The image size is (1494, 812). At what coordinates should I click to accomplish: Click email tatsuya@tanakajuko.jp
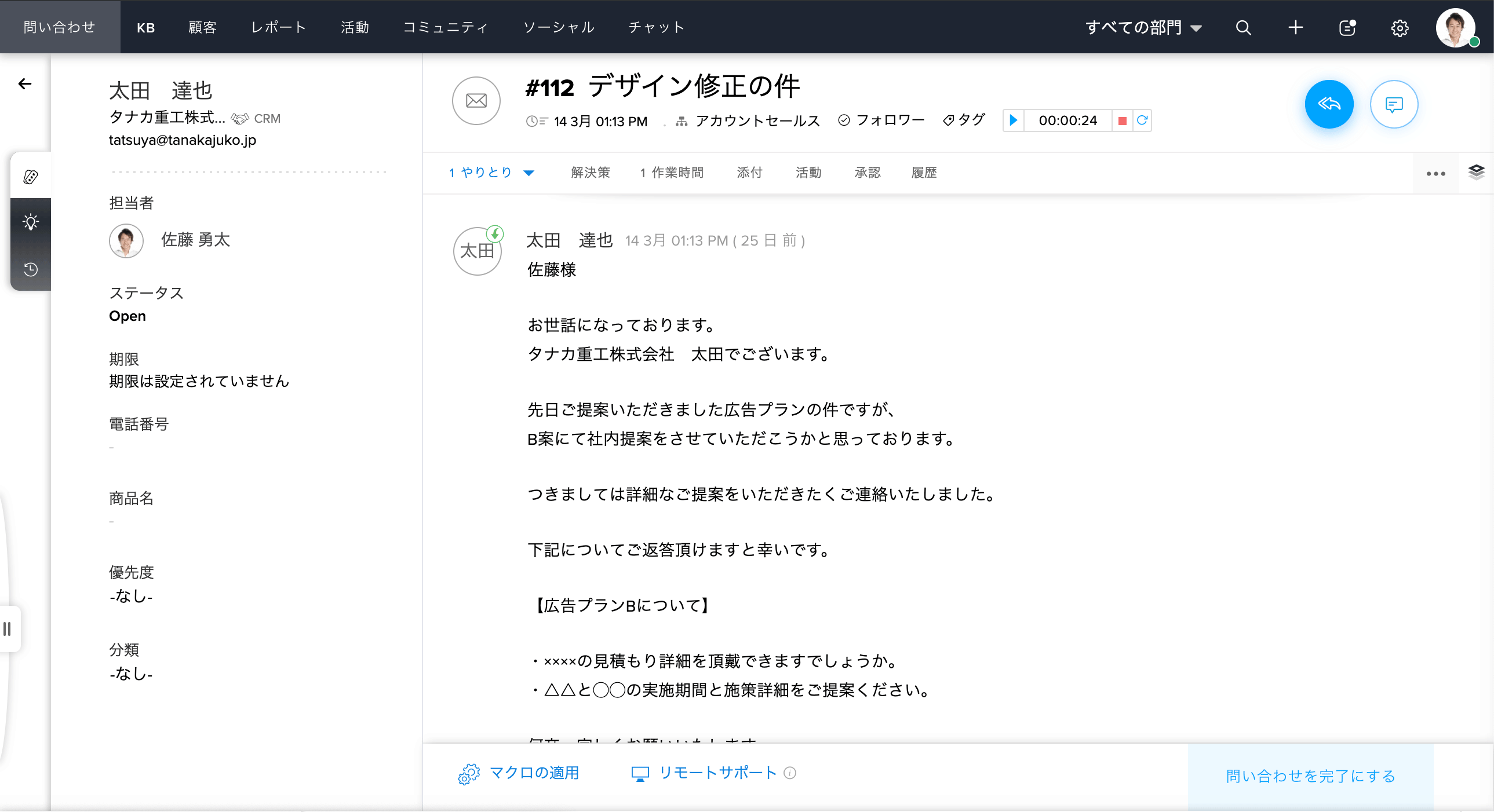point(183,140)
